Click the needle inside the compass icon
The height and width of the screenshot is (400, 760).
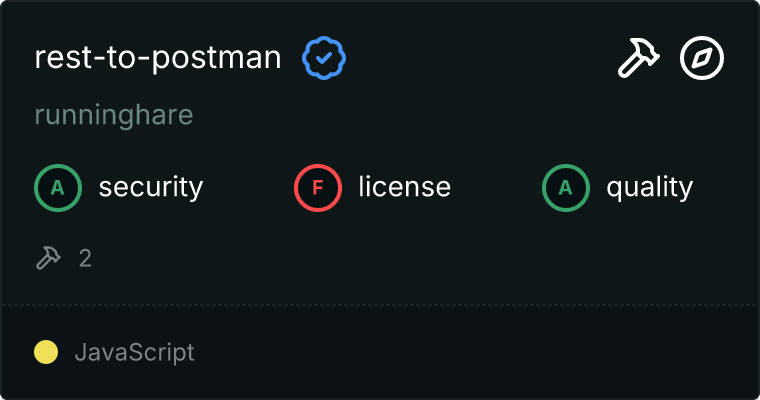point(702,59)
